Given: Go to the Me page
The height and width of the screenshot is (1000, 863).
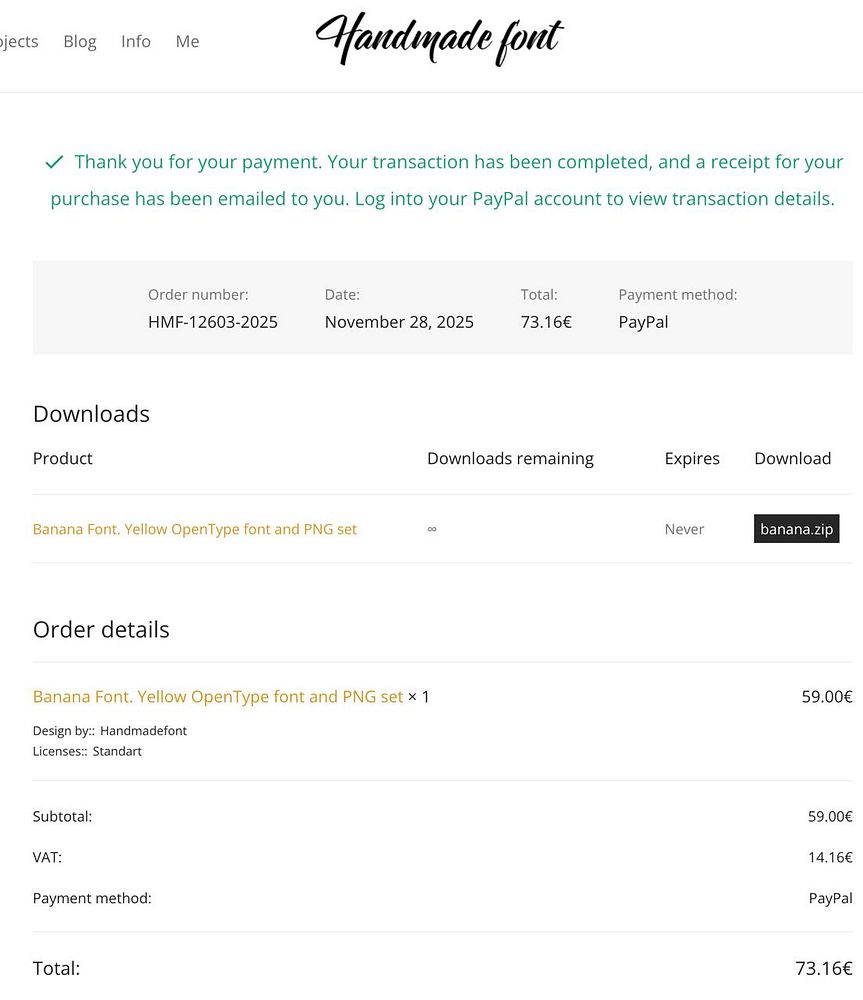Looking at the screenshot, I should [187, 41].
